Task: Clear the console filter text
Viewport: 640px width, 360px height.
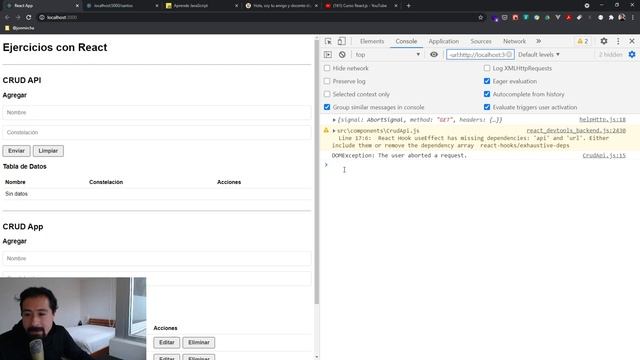Action: coord(509,54)
